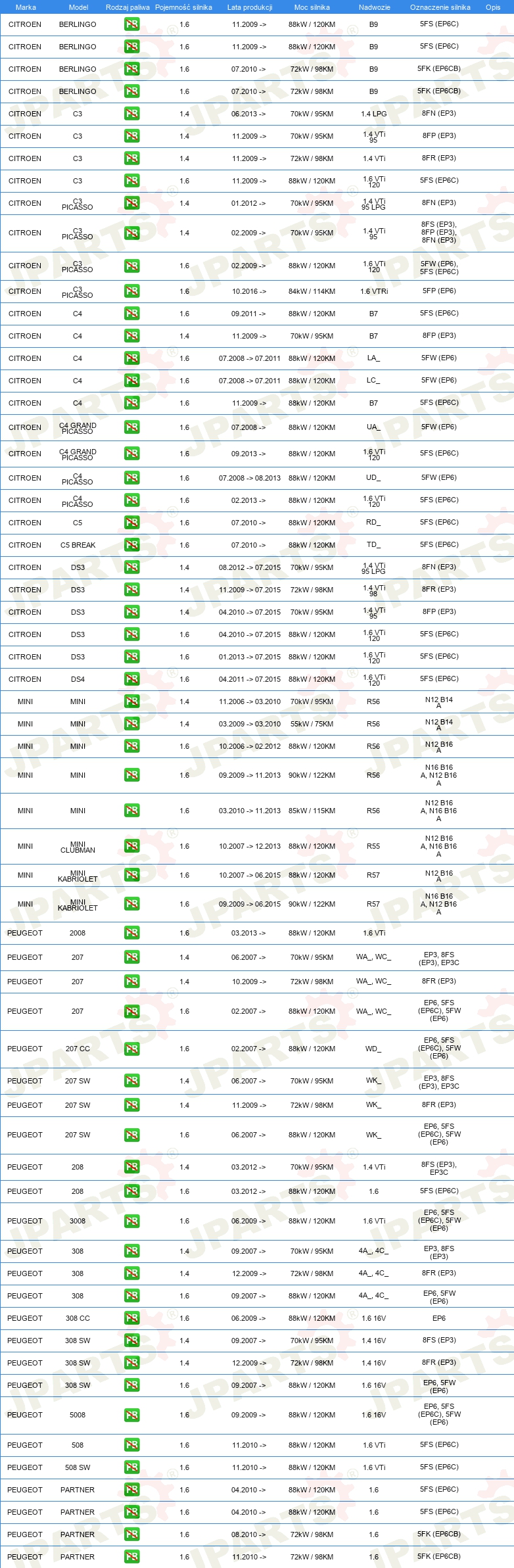Select the TD_ body cell
Screen dimensions: 514x1568
pyautogui.click(x=373, y=545)
